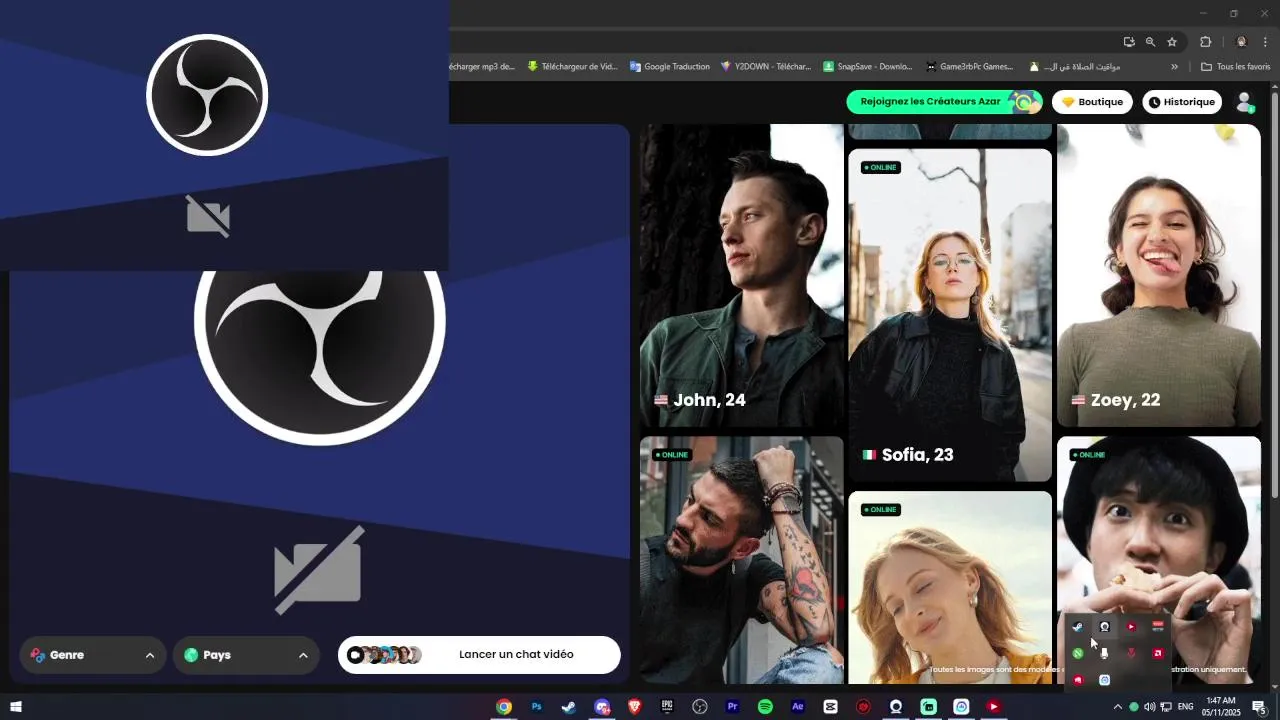Open Steam from the taskbar

[569, 707]
